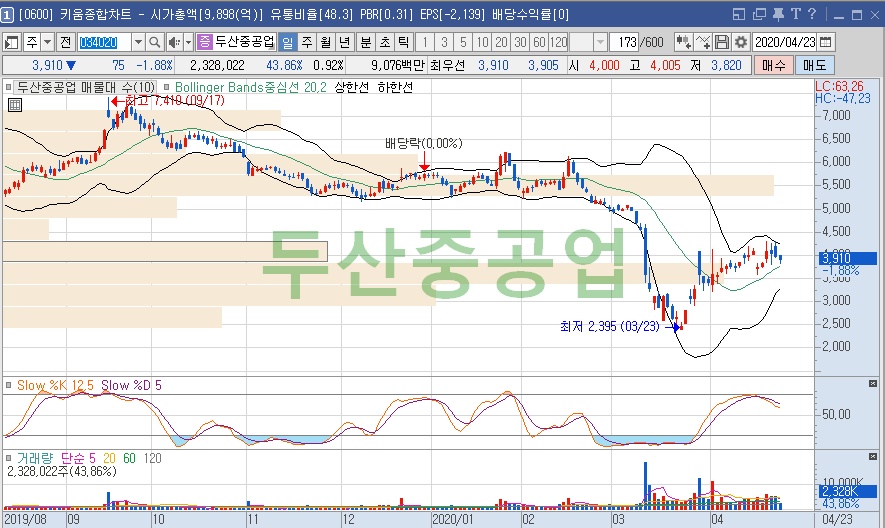Click the 단순 5 moving average label
Image resolution: width=885 pixels, height=528 pixels.
coord(78,458)
